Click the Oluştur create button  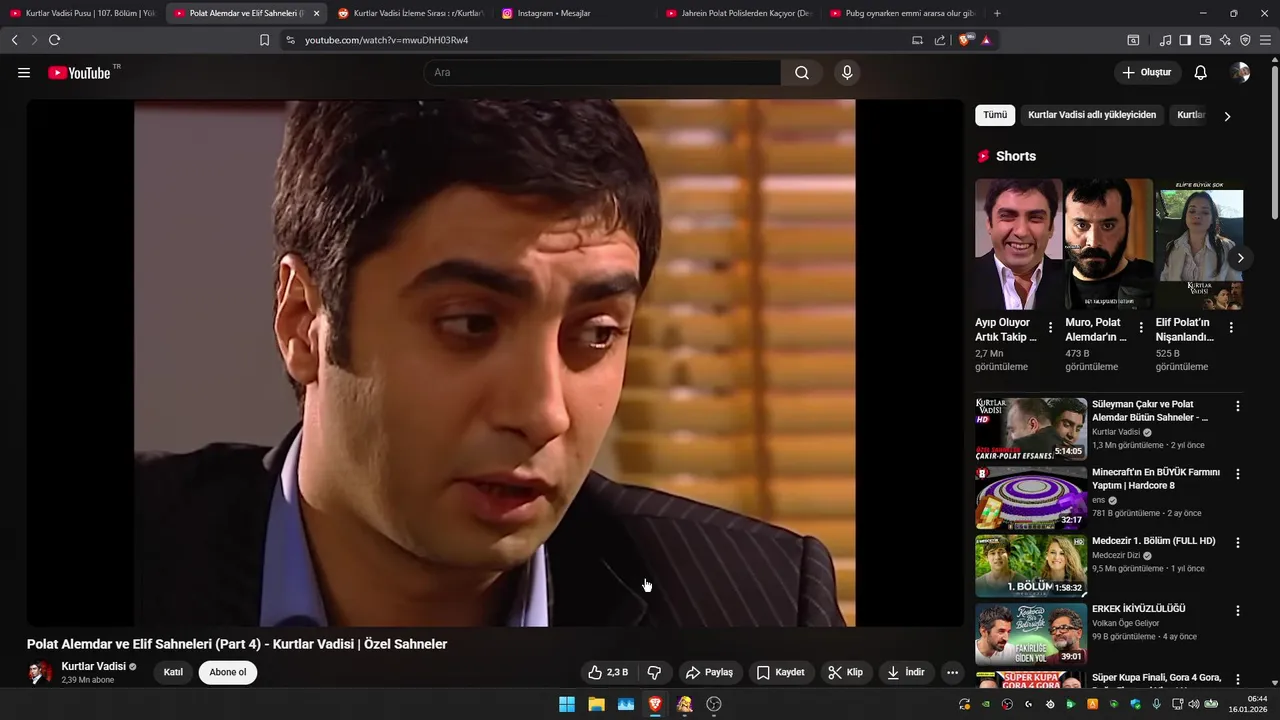[1147, 73]
